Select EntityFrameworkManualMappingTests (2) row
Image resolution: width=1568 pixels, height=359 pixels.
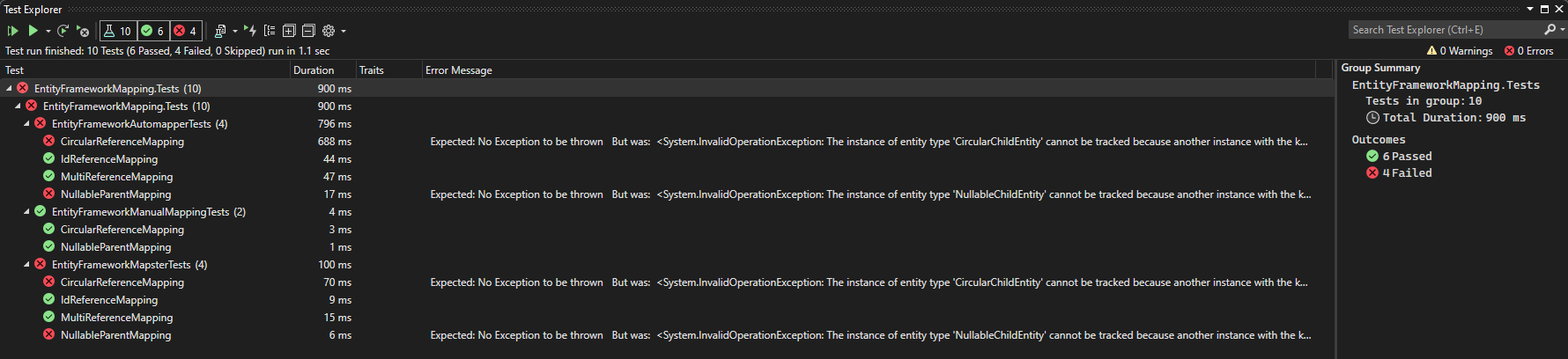click(x=668, y=211)
